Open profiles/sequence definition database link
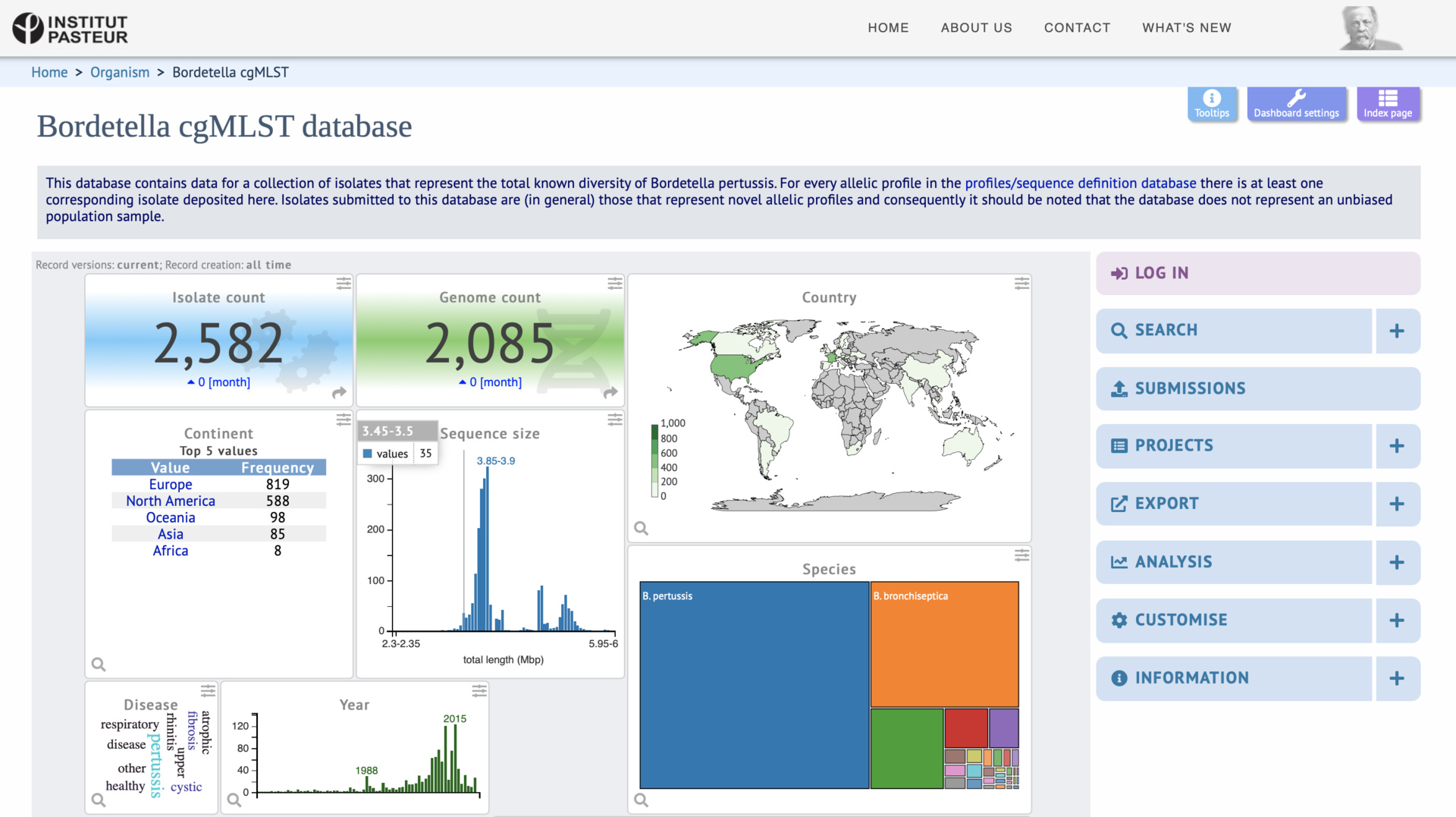This screenshot has width=1456, height=817. (1080, 183)
